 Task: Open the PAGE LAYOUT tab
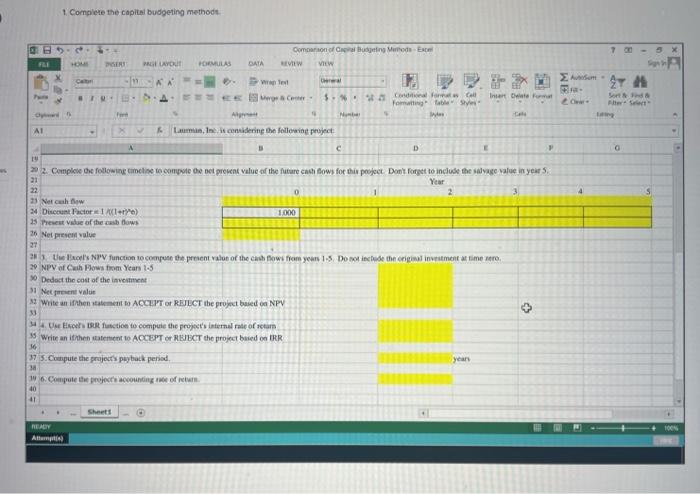pyautogui.click(x=162, y=64)
